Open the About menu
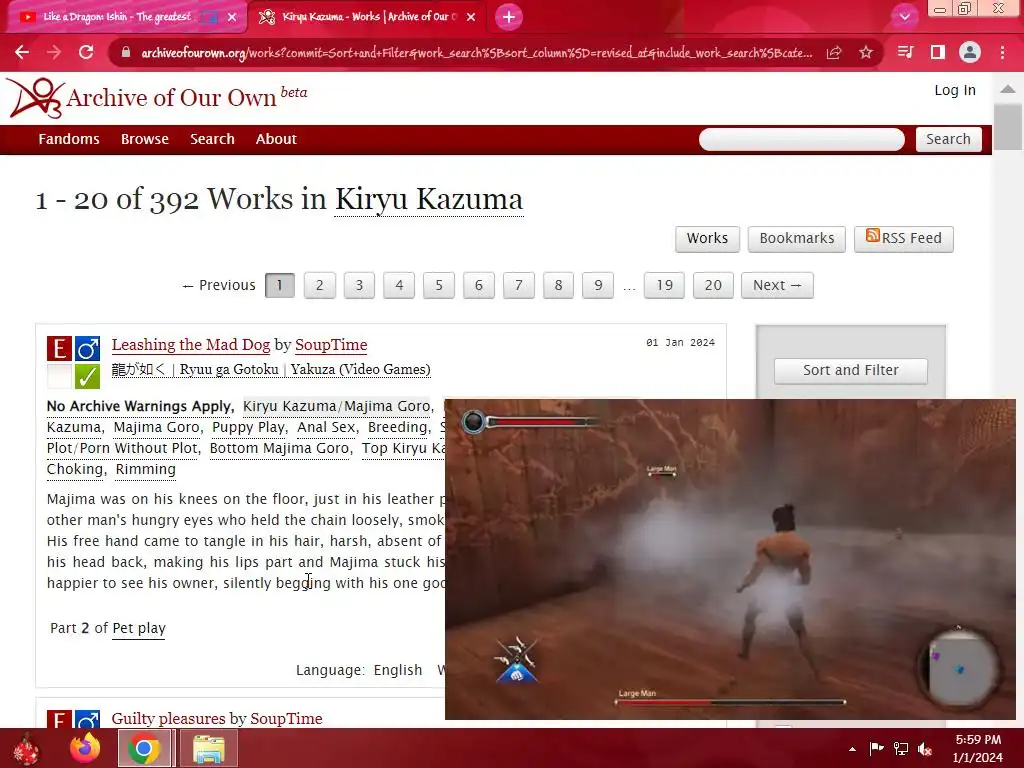The image size is (1024, 768). point(276,139)
